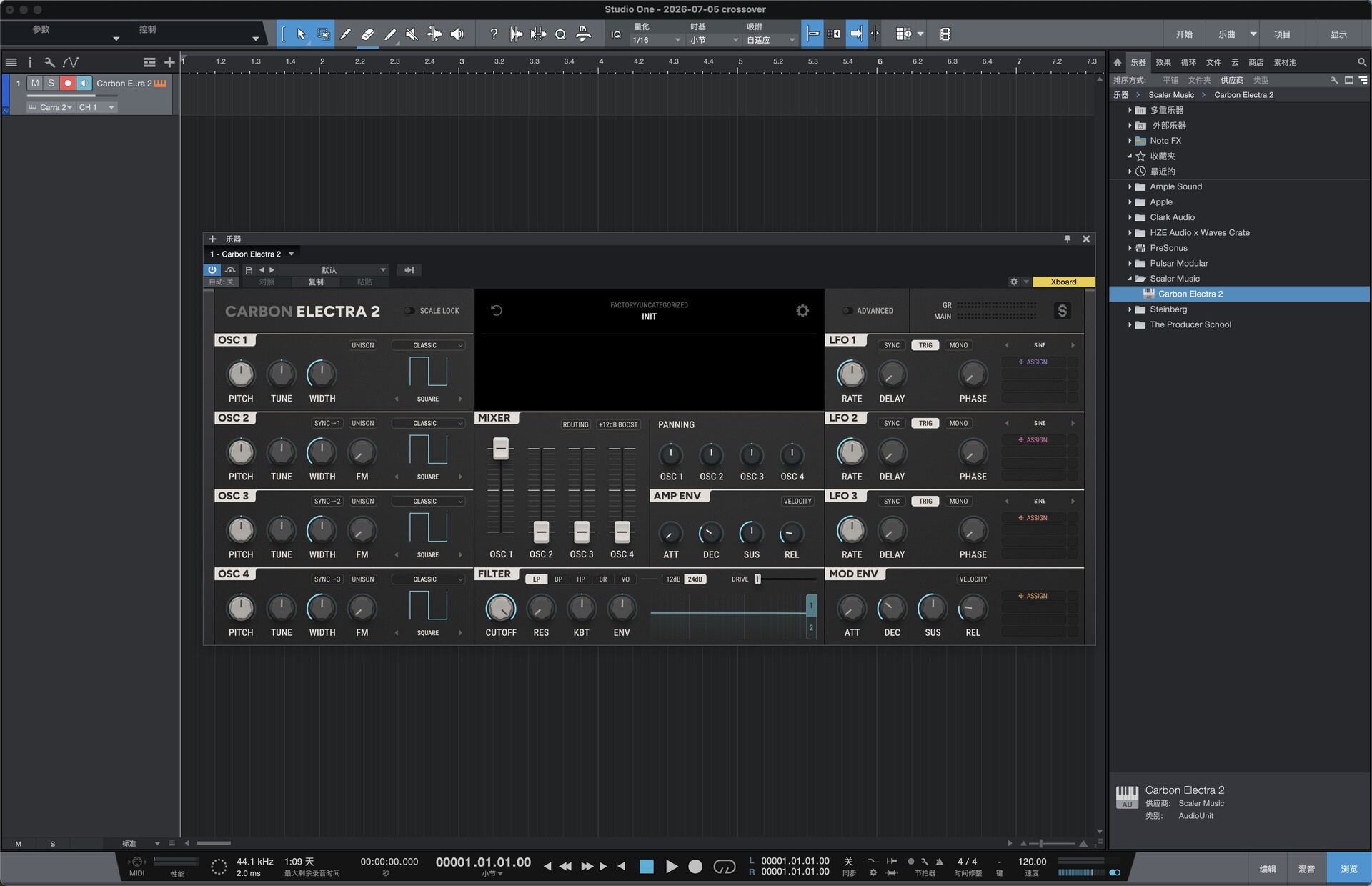Open the instrument preset dropdown
This screenshot has width=1372, height=886.
333,270
